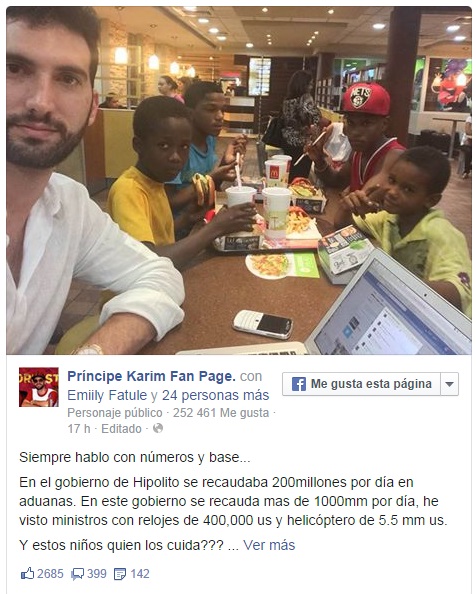Click the thumbs-up like icon
This screenshot has width=476, height=594.
[x=27, y=574]
